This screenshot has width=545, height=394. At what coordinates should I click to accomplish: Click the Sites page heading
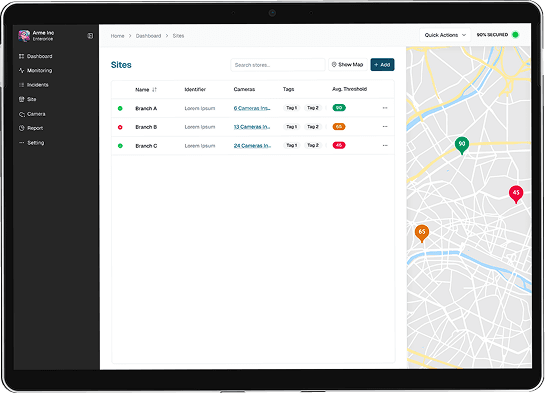121,65
